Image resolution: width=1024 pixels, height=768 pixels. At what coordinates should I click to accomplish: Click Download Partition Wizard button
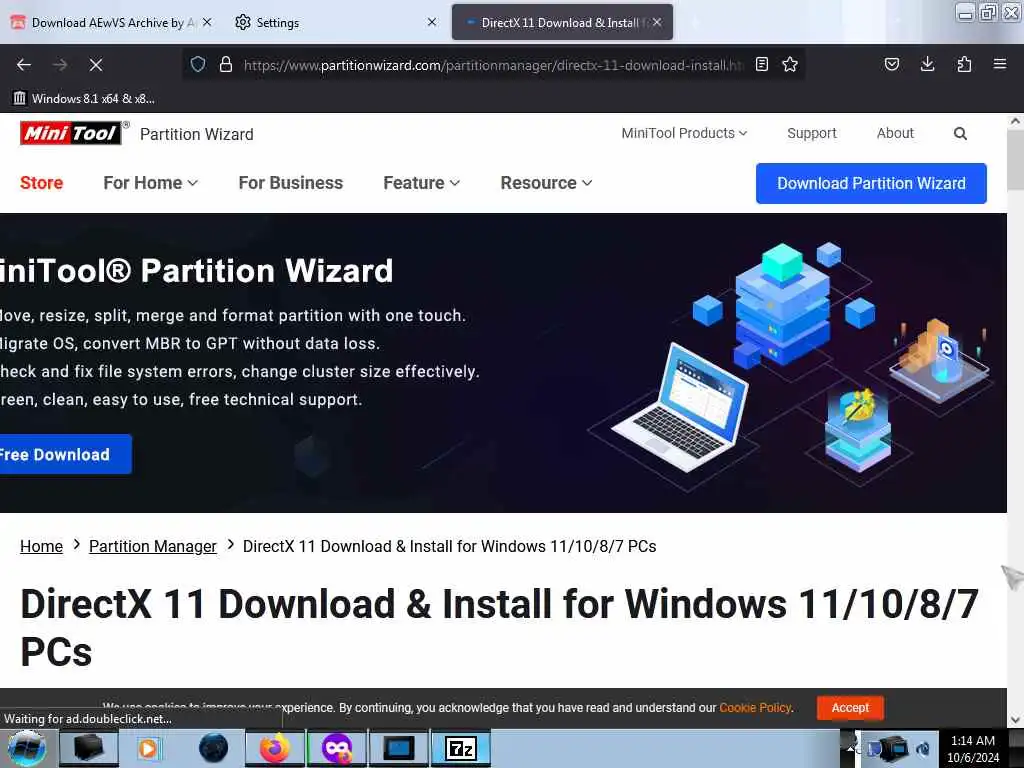871,184
